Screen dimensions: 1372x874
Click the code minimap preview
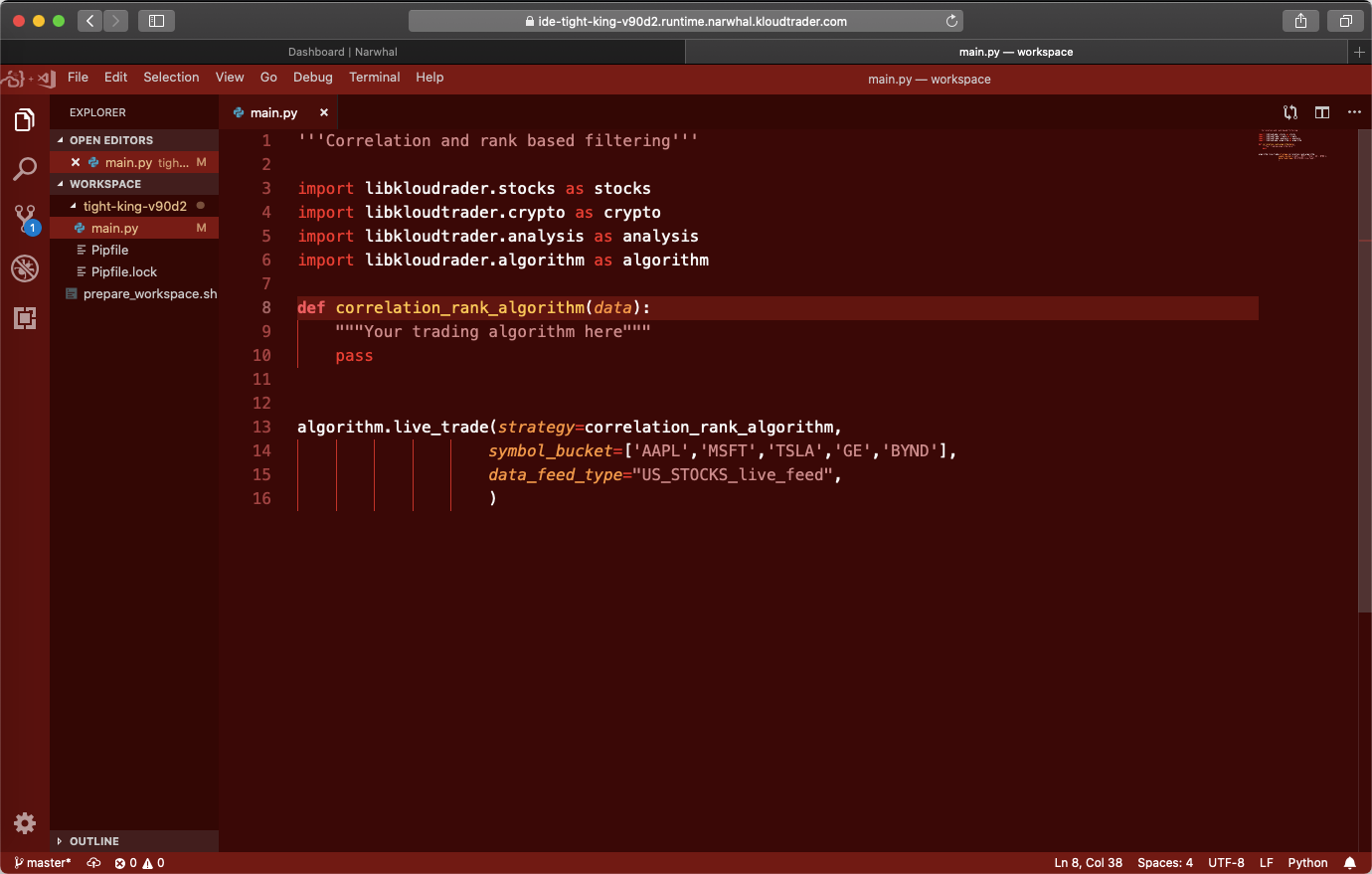point(1292,144)
